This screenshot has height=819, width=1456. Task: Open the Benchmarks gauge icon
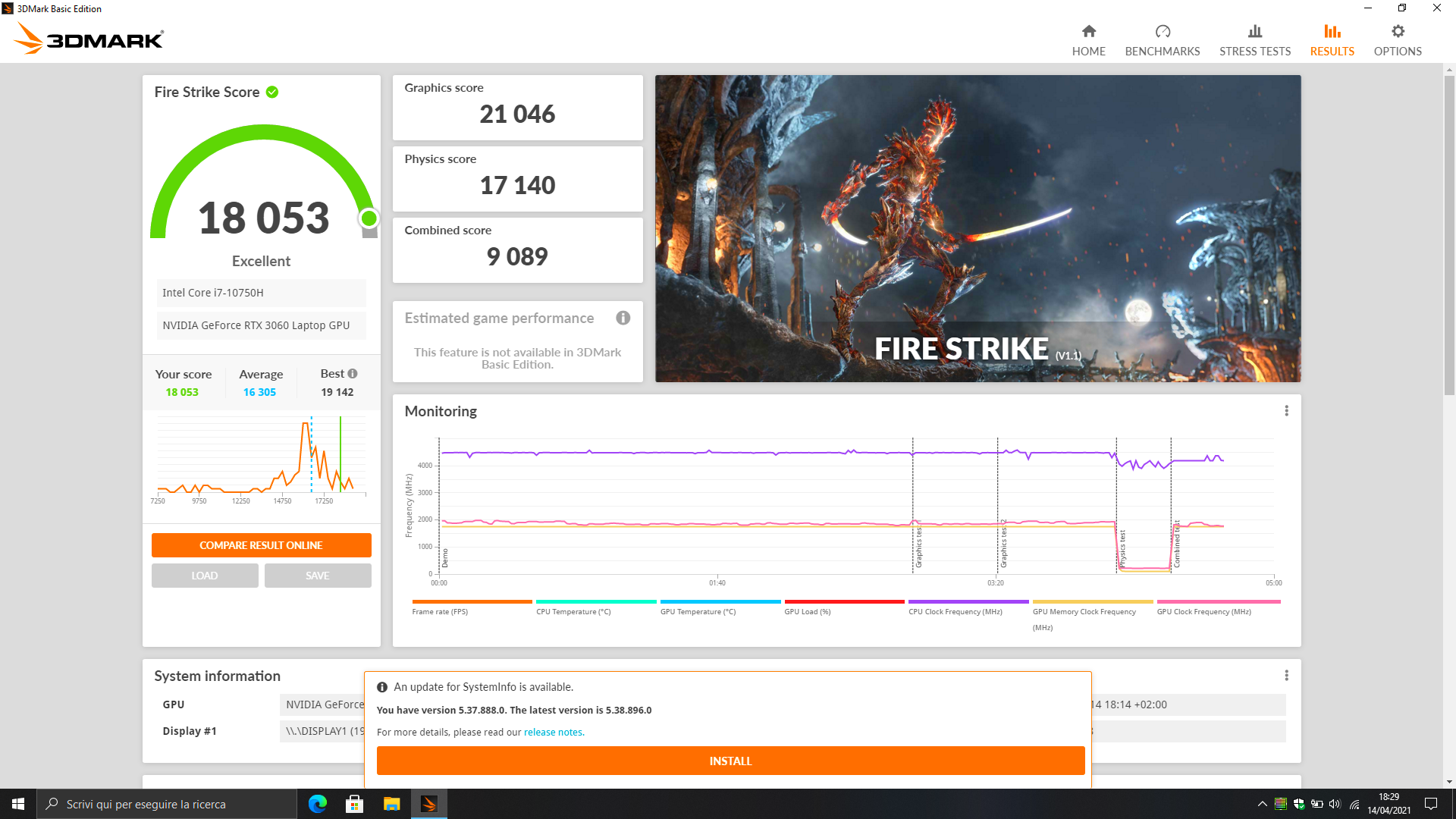1163,31
